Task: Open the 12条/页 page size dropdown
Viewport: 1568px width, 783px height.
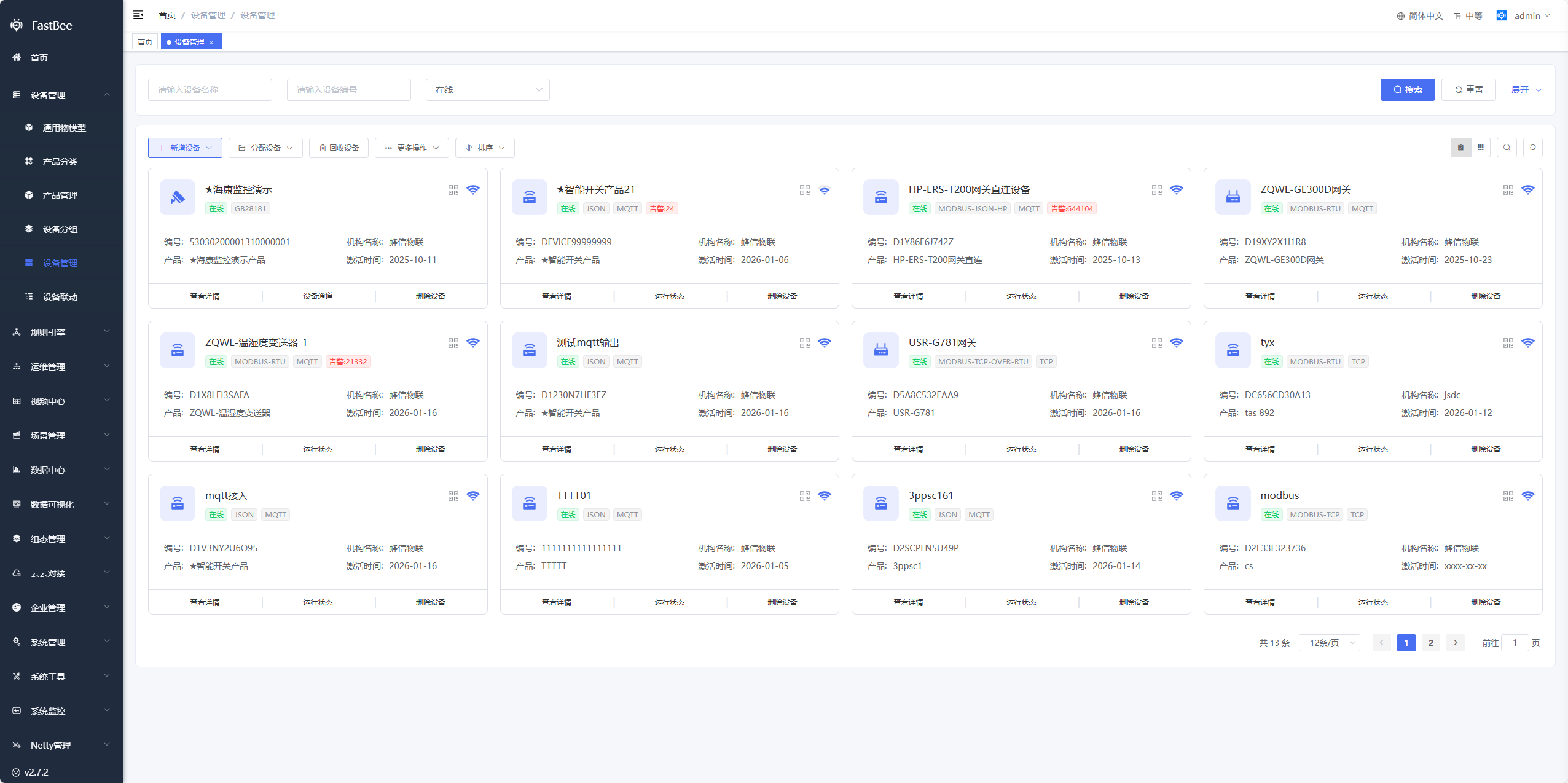Action: (x=1330, y=643)
